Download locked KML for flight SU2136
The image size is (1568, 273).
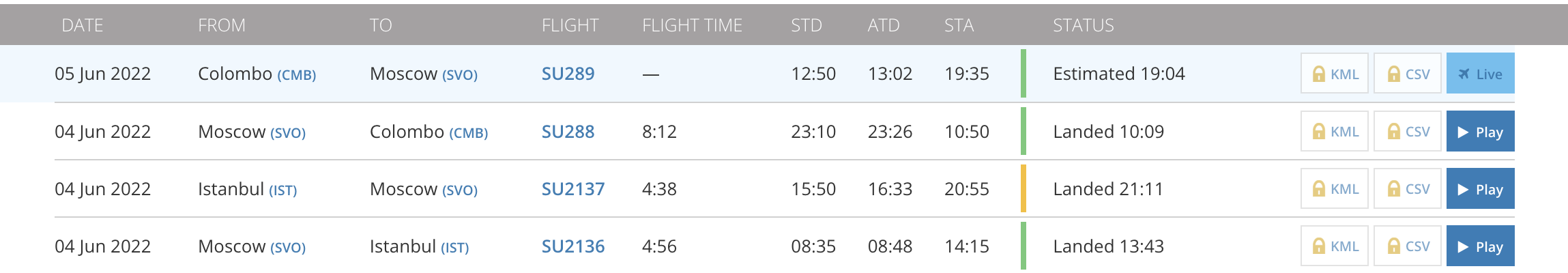click(1335, 246)
